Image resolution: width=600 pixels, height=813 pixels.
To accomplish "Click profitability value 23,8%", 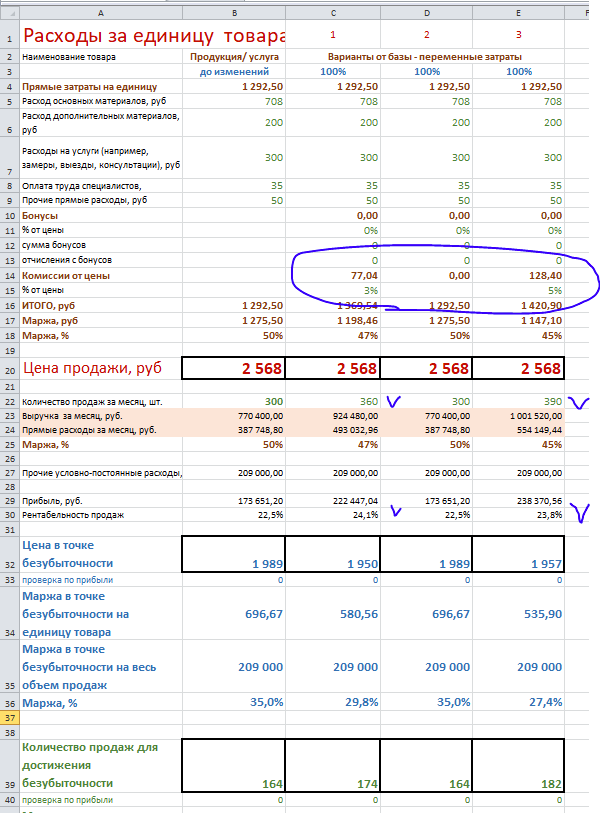I will coord(551,515).
